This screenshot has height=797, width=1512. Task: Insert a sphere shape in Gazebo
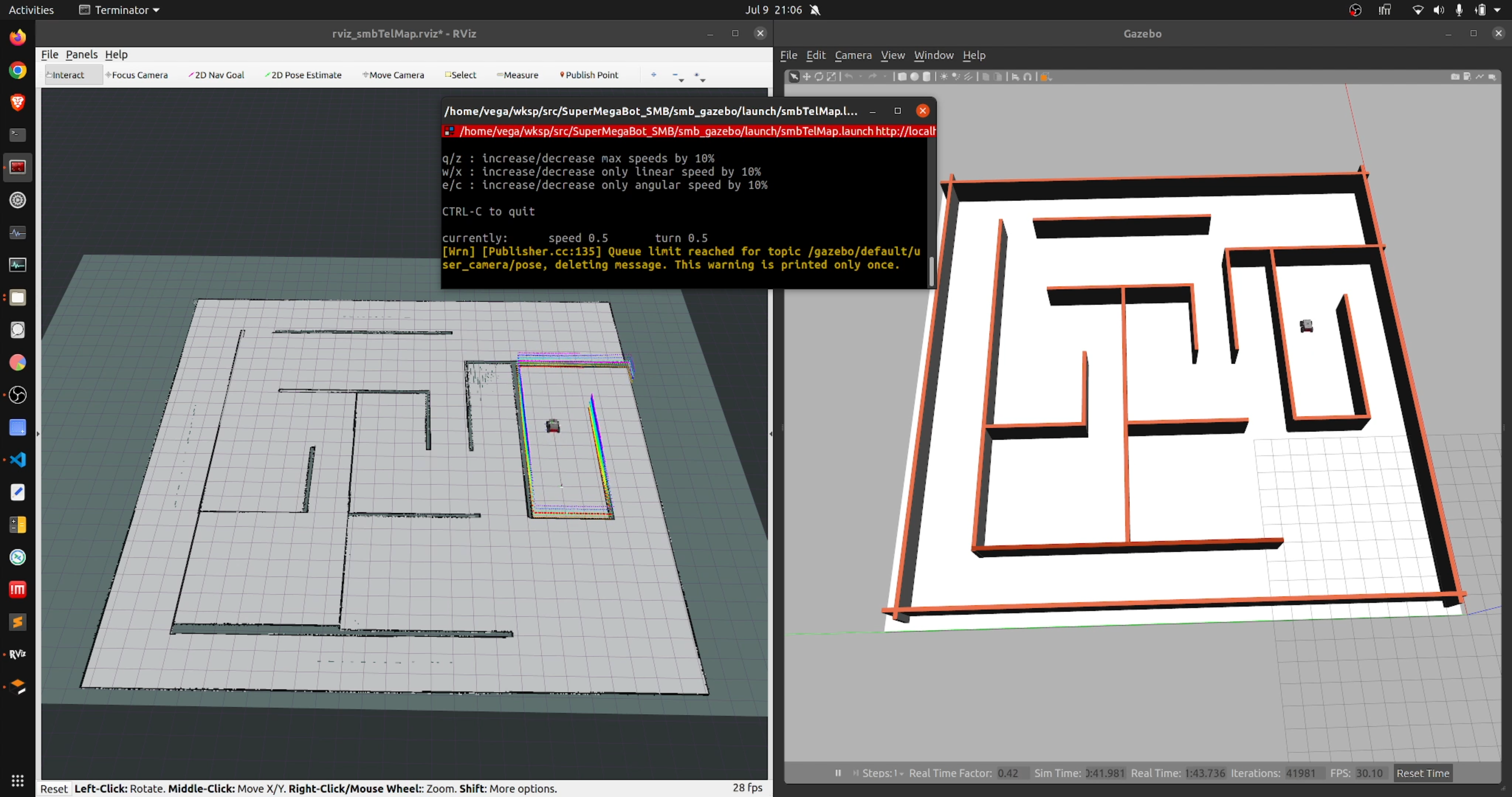914,77
